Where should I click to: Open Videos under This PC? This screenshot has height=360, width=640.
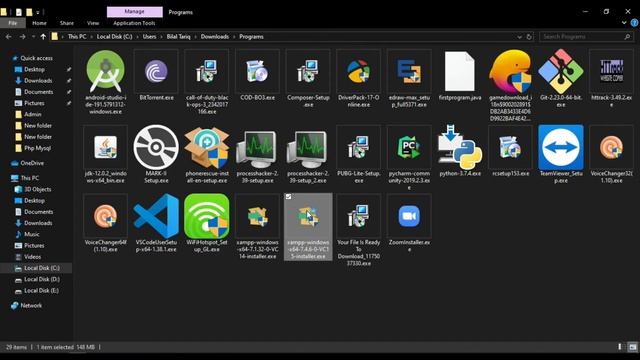click(32, 257)
